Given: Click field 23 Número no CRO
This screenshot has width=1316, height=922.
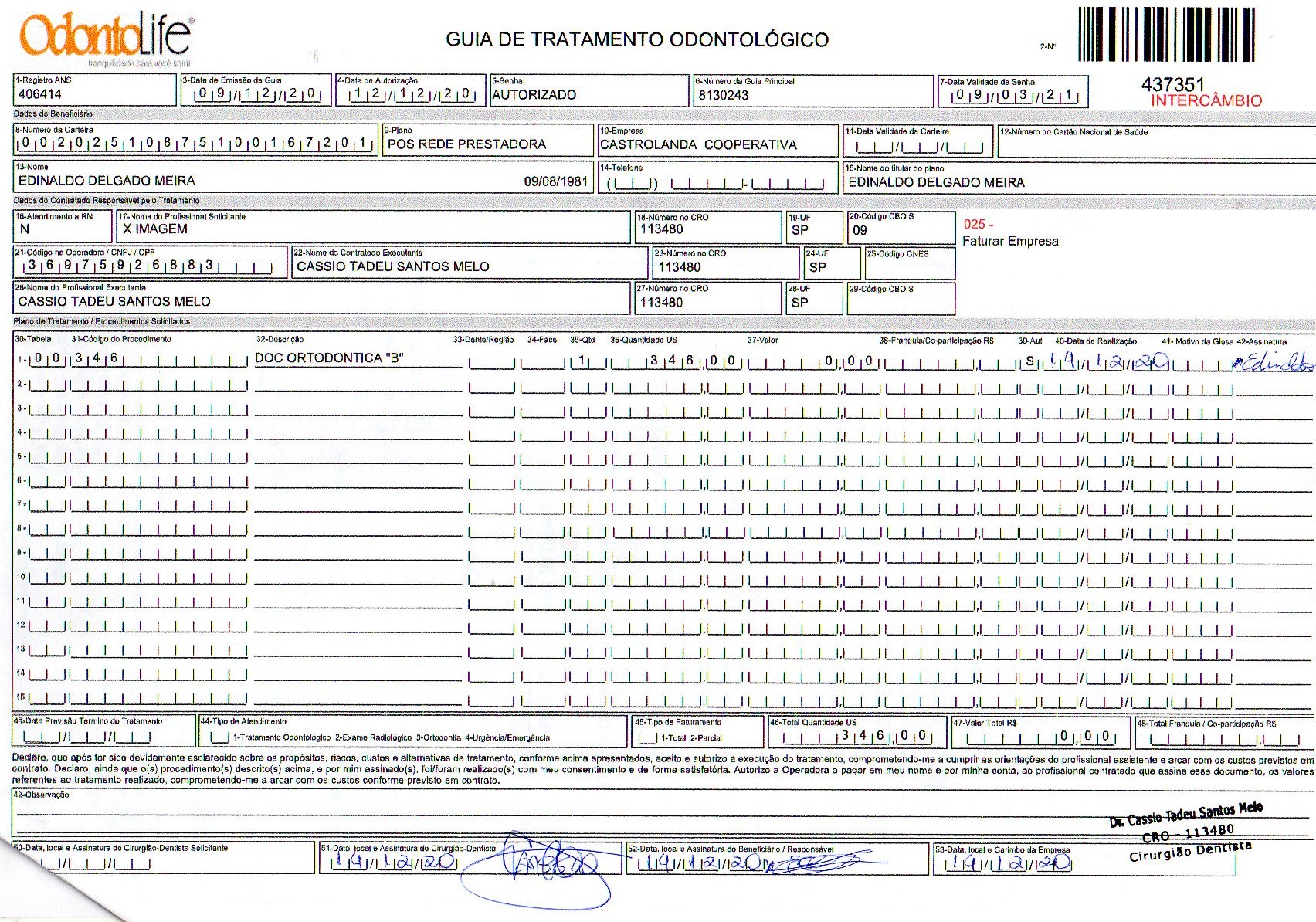Looking at the screenshot, I should (x=725, y=263).
